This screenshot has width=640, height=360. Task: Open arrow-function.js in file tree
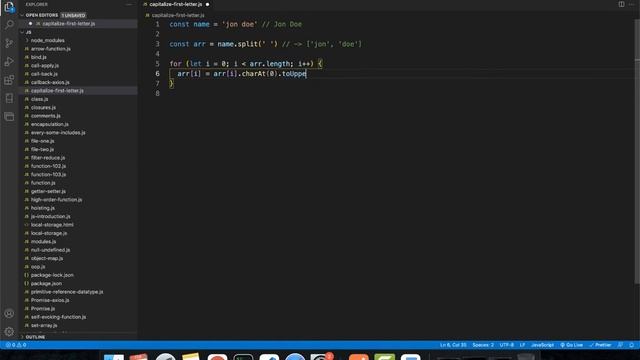pyautogui.click(x=51, y=49)
